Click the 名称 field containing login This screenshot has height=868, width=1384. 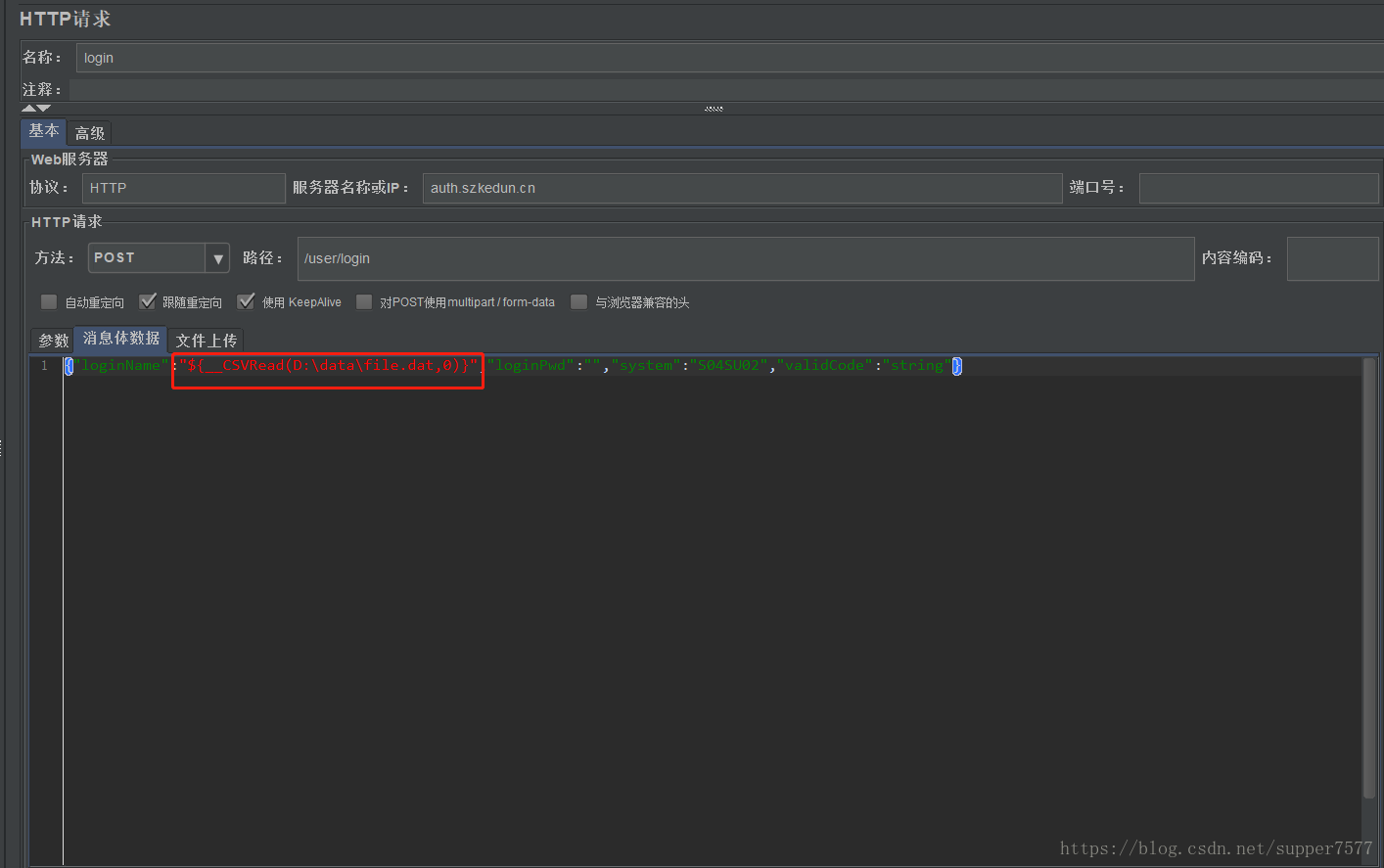[x=730, y=58]
